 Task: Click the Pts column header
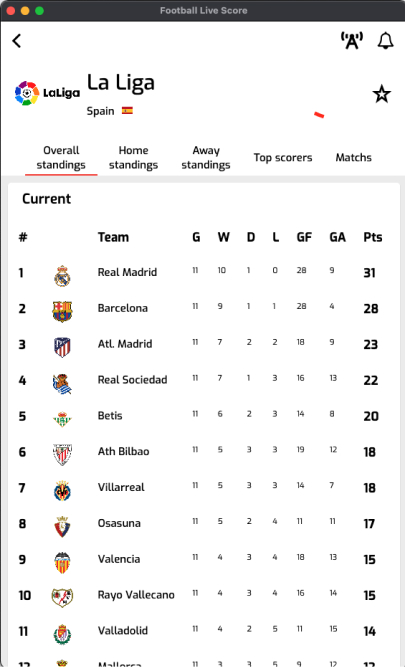coord(373,237)
